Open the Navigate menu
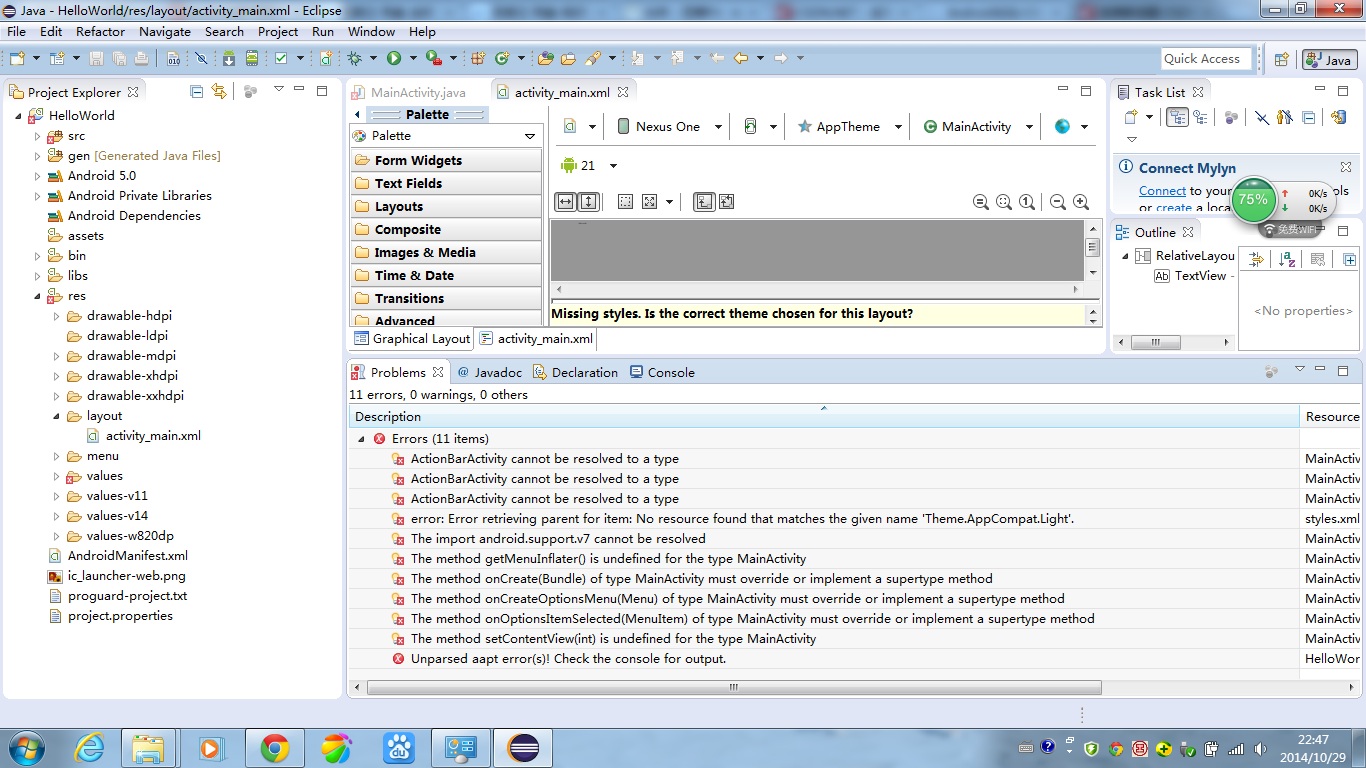 (165, 31)
